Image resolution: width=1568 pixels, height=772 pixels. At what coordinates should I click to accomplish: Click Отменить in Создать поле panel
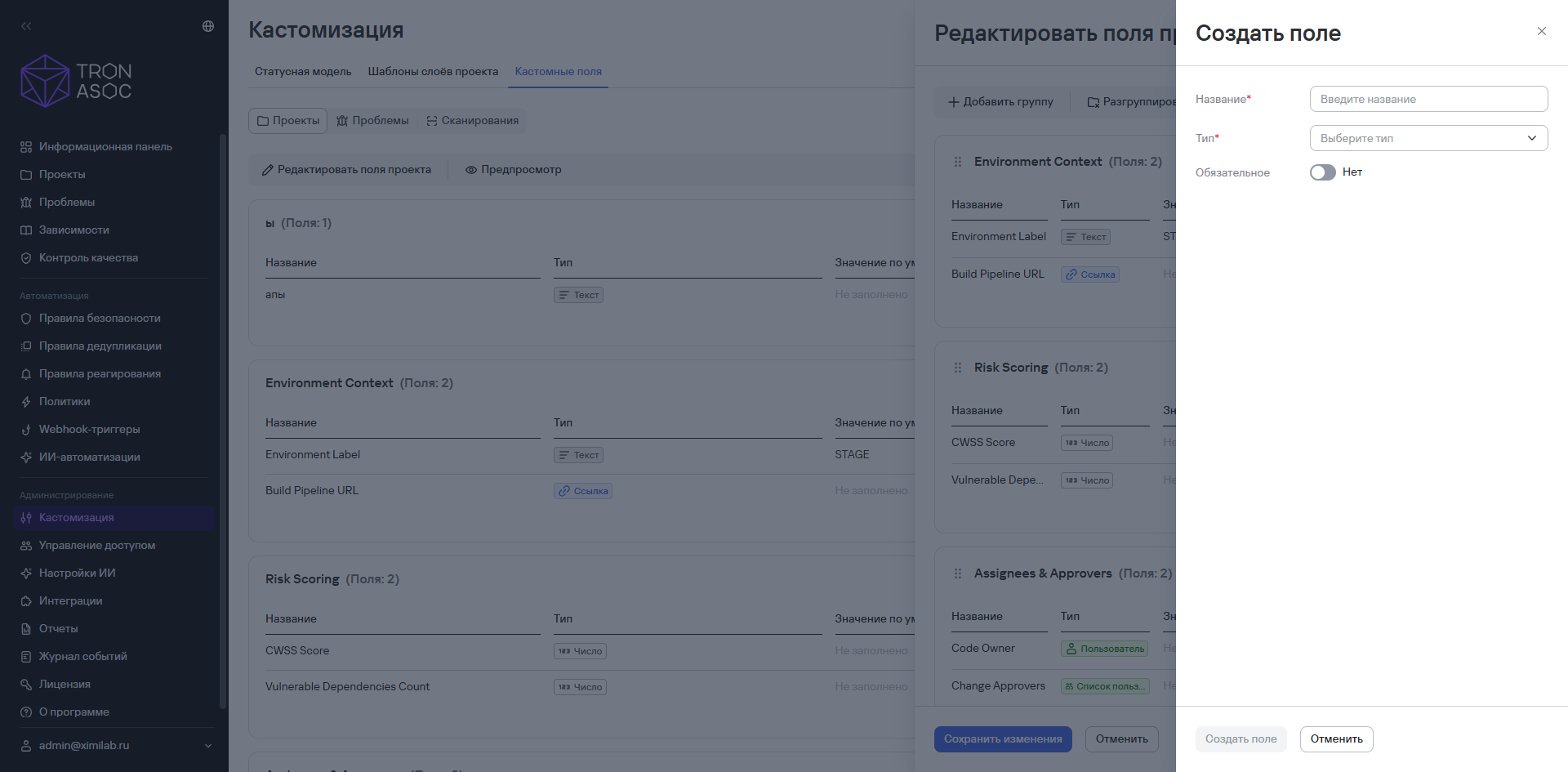1337,739
